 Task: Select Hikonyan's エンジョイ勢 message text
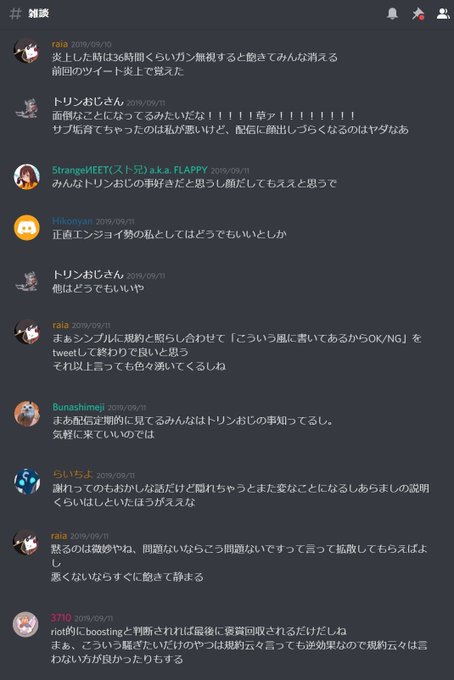(169, 235)
